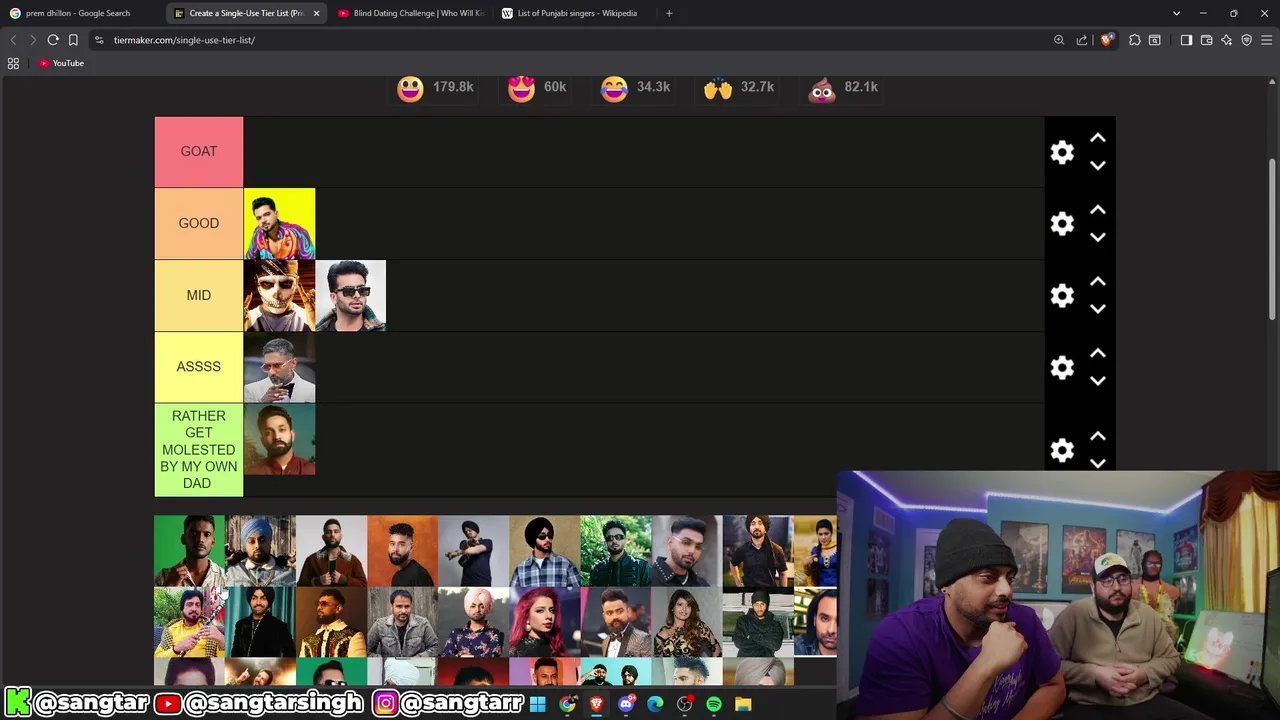
Task: Switch to Blind Dating Challenge YouTube tab
Action: click(410, 13)
